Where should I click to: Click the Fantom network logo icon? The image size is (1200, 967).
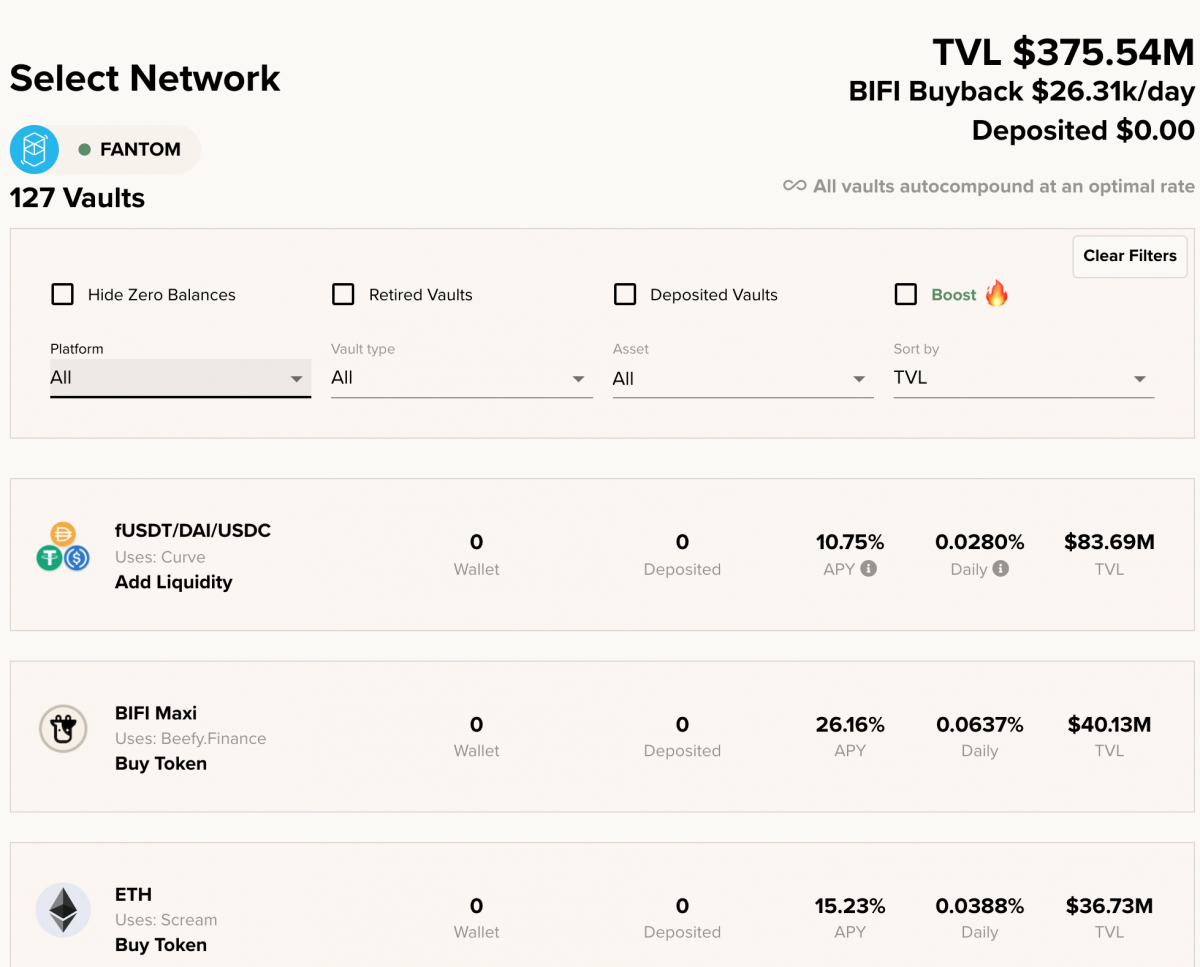coord(35,150)
